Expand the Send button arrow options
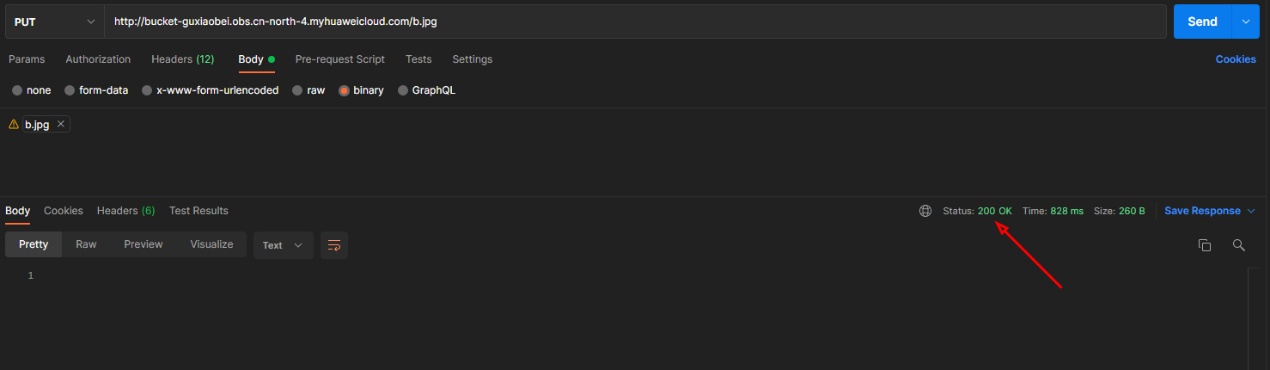Image resolution: width=1270 pixels, height=370 pixels. click(1245, 22)
